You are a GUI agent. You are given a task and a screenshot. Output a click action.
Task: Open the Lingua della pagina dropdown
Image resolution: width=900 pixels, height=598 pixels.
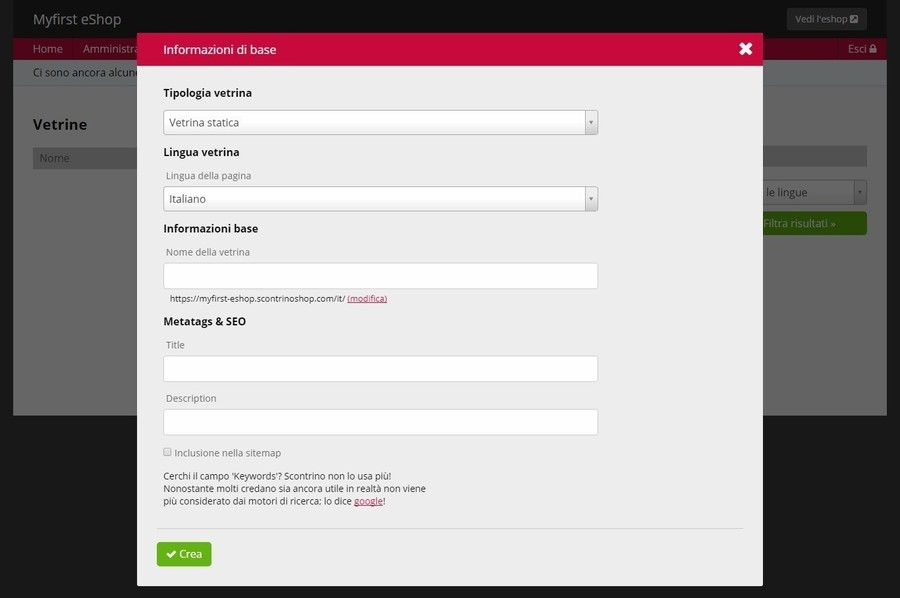pos(380,199)
